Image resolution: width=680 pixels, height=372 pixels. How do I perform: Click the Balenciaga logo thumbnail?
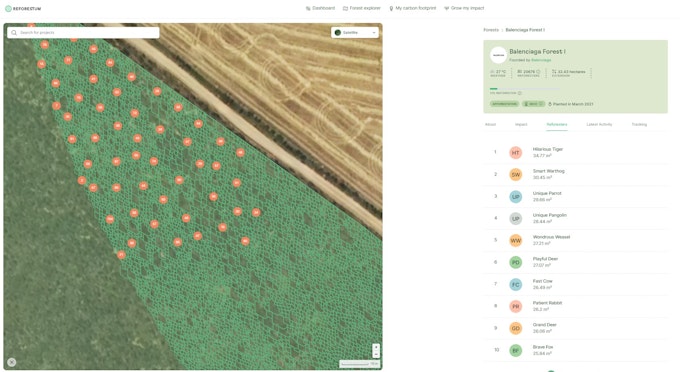point(498,55)
